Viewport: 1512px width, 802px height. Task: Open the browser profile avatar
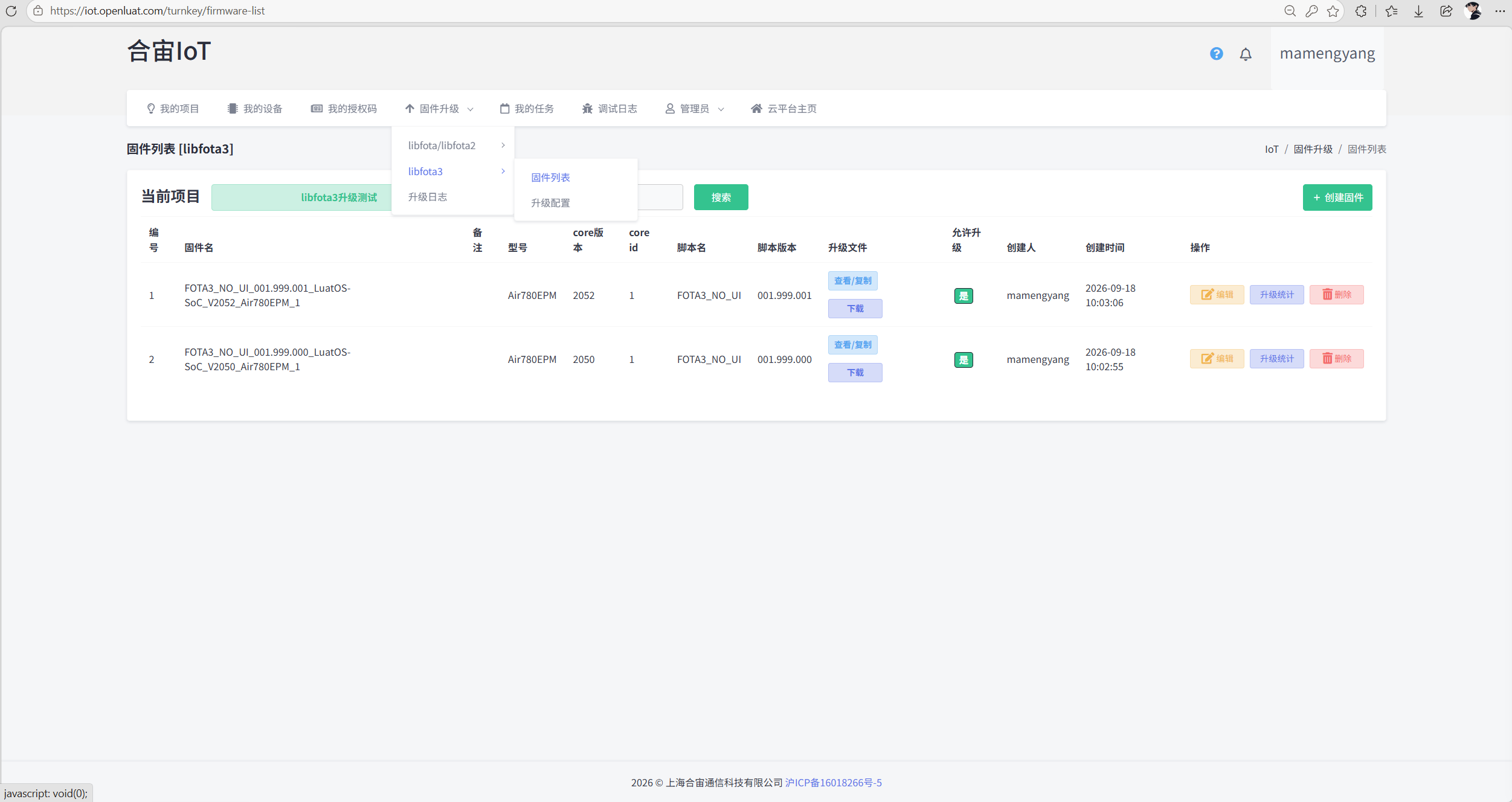coord(1473,11)
